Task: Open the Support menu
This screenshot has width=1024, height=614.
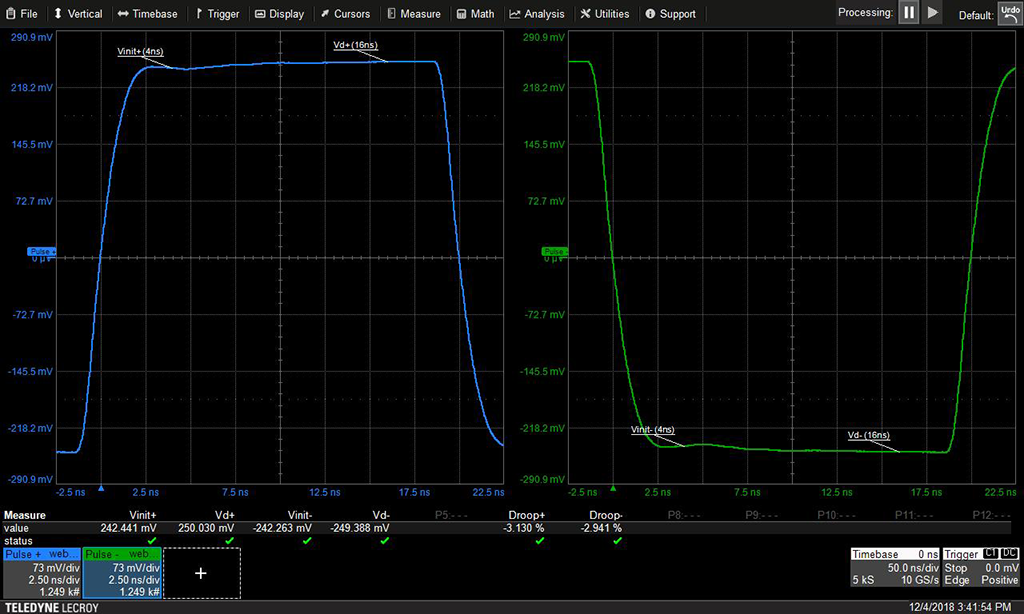Action: point(670,14)
